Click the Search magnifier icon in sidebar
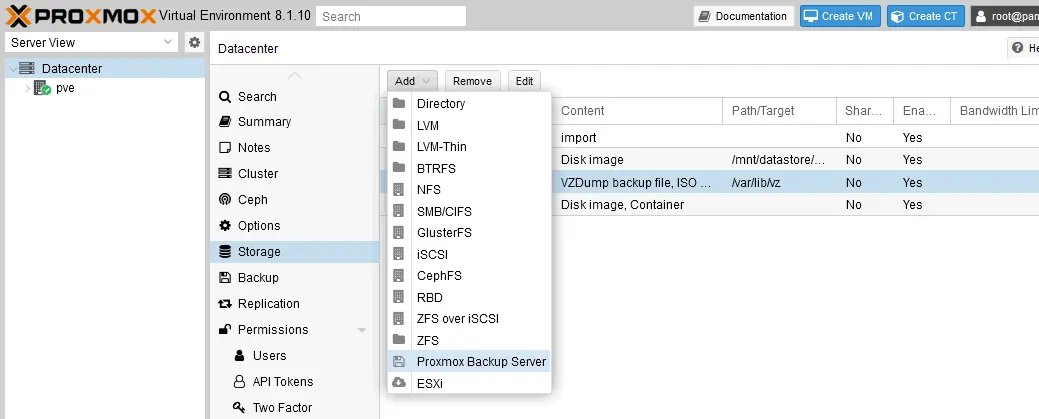 pos(225,97)
